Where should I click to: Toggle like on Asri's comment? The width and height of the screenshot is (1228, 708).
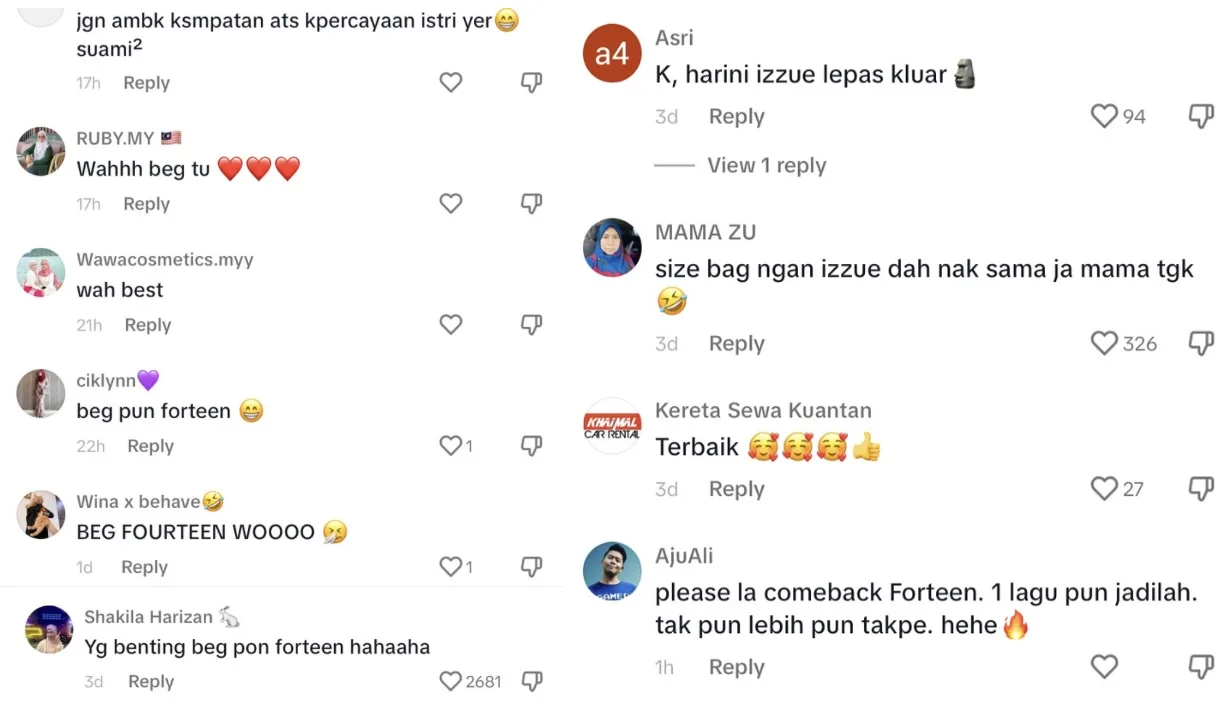click(1104, 117)
